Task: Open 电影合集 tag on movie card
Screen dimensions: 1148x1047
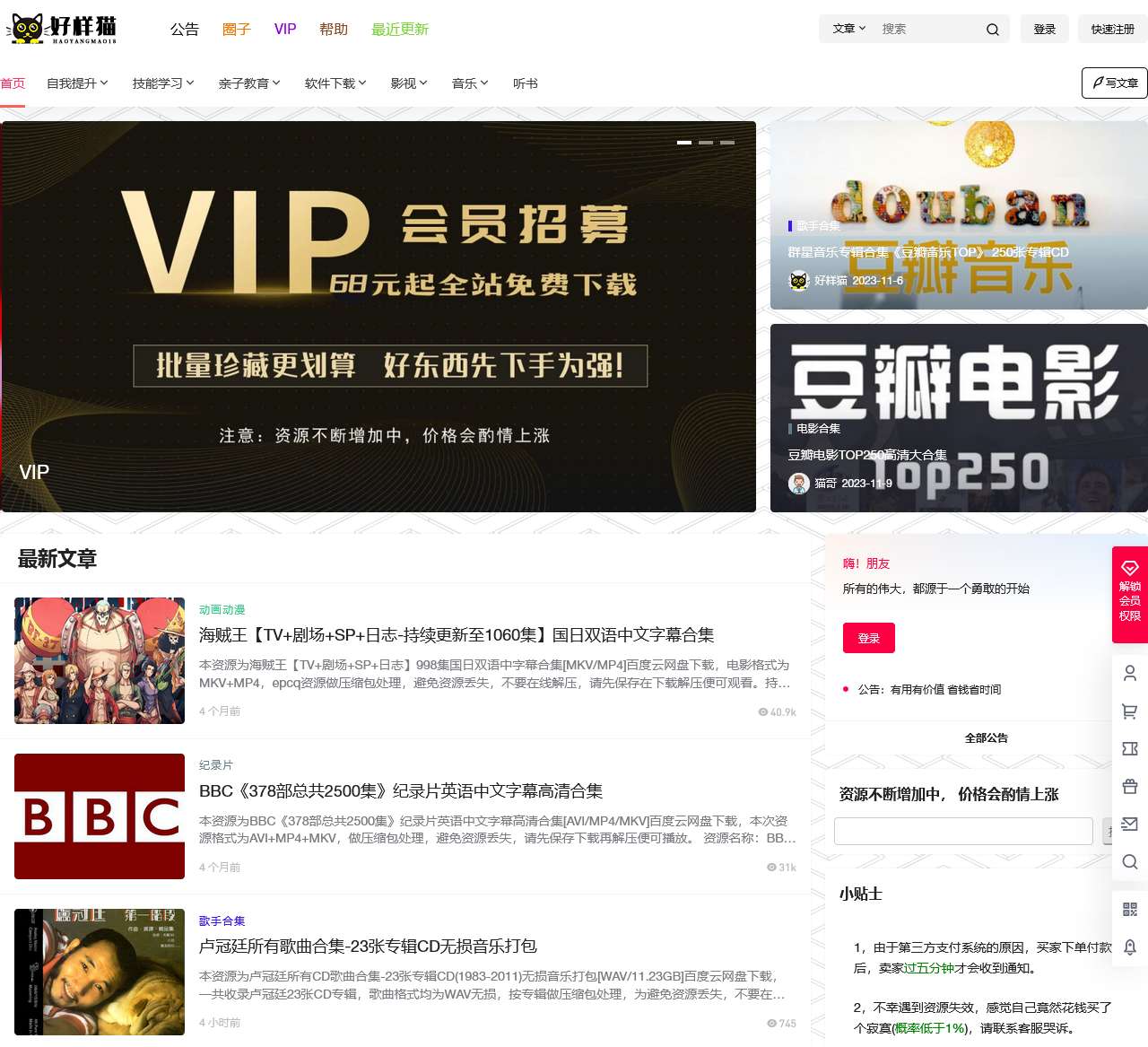Action: 818,429
